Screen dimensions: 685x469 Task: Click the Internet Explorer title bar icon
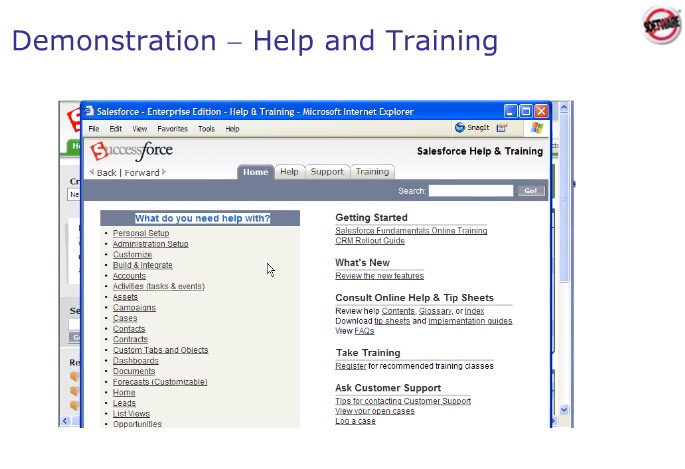click(x=89, y=111)
